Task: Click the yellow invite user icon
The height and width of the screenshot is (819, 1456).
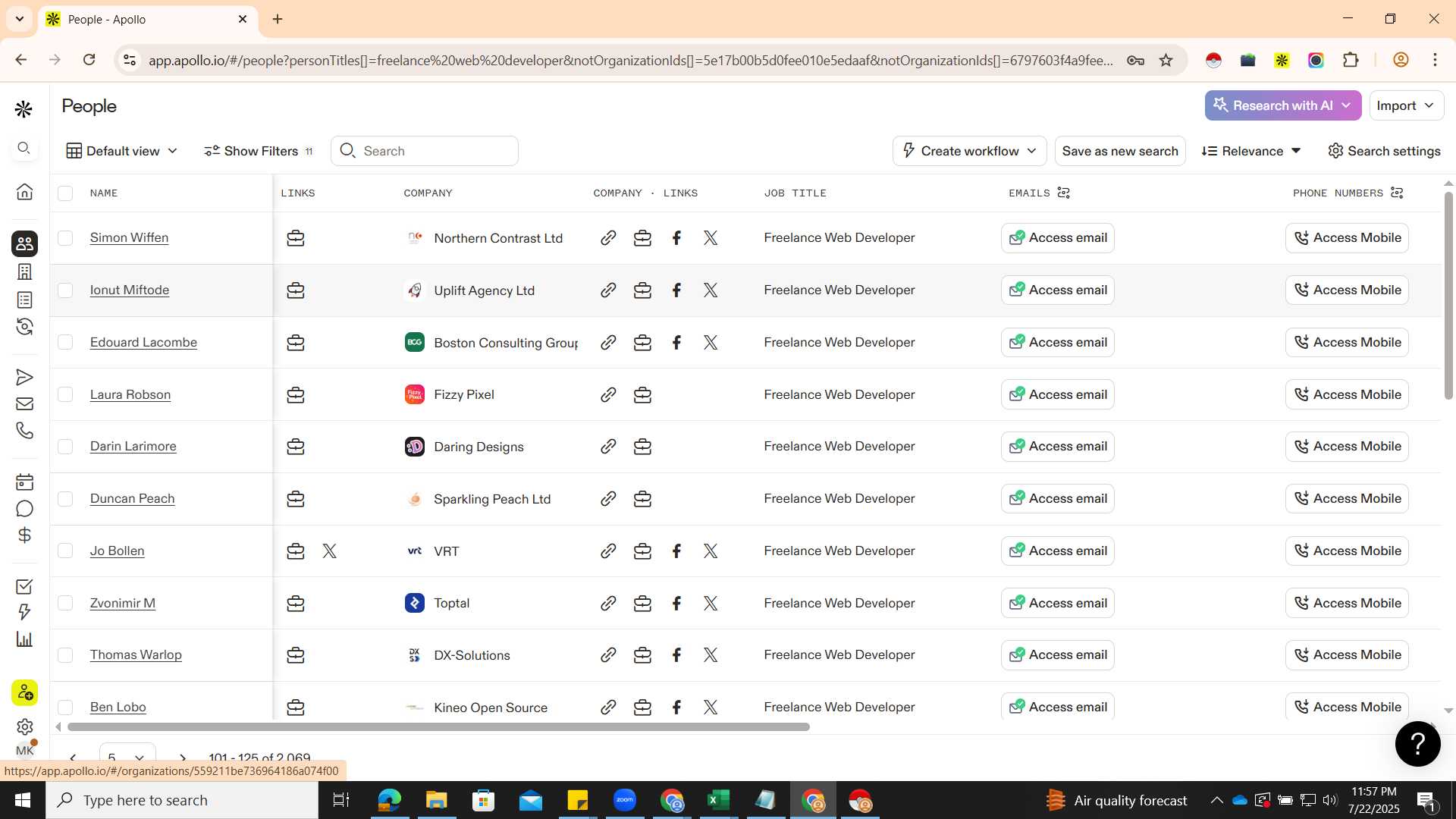Action: (24, 692)
